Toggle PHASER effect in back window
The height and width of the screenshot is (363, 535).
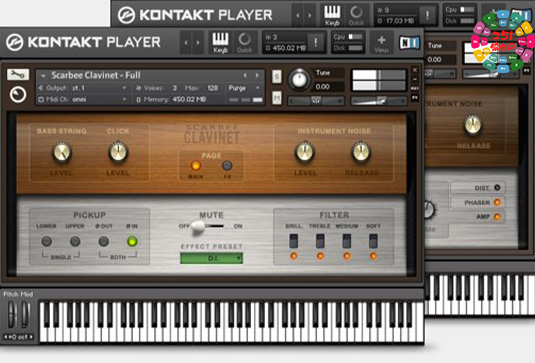coord(497,202)
